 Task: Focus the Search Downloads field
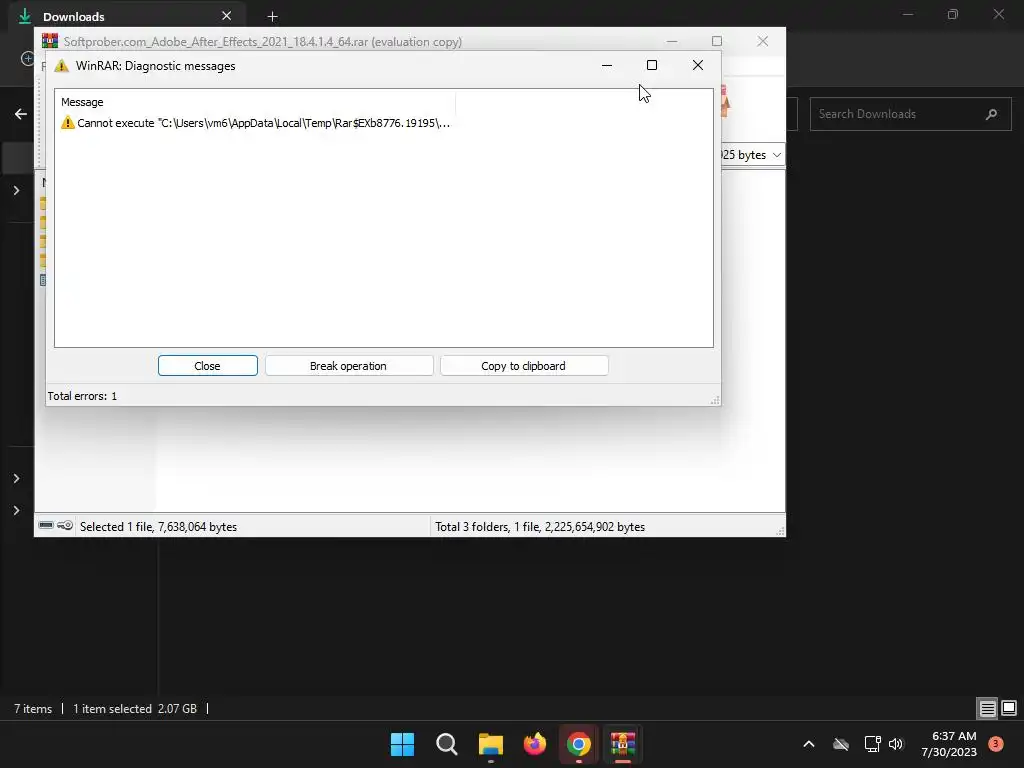coord(910,114)
